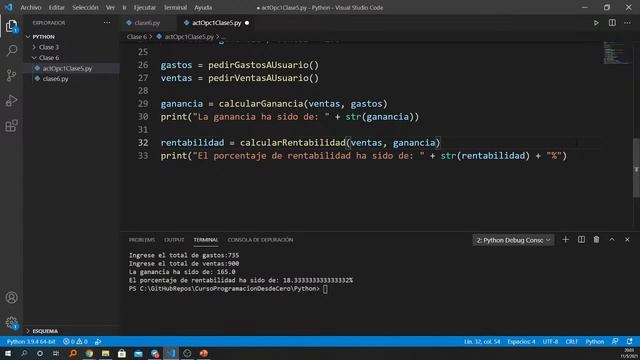Change language mode via Python label
This screenshot has height=360, width=640.
point(594,341)
